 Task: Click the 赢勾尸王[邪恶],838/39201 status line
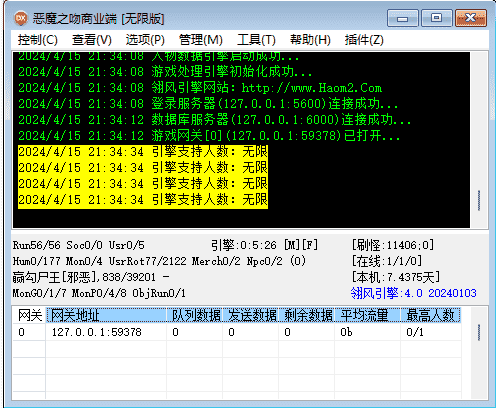tap(91, 277)
